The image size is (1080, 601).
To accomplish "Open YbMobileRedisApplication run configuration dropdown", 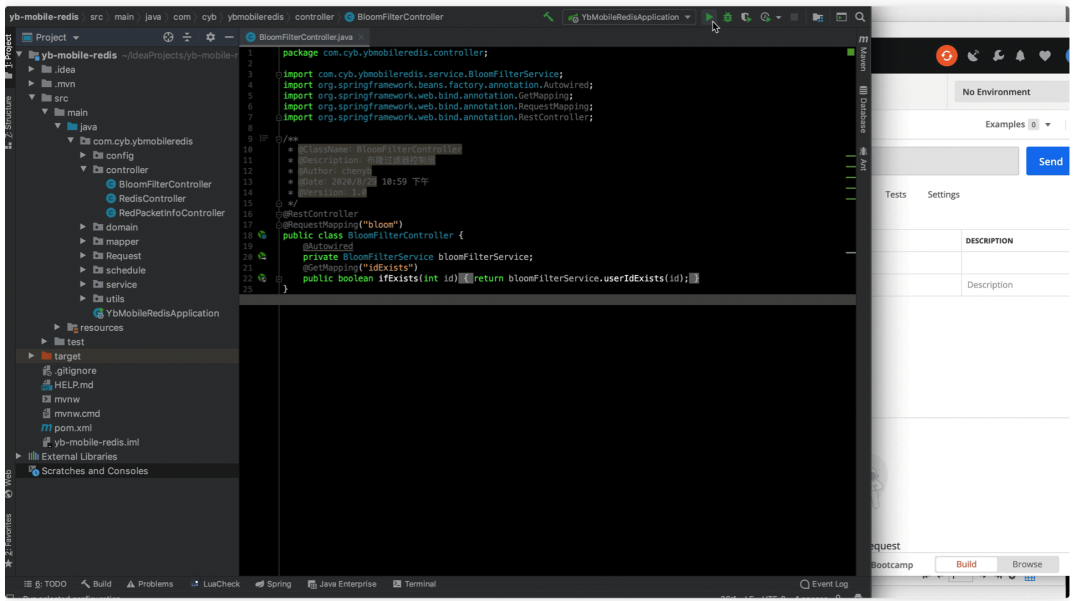I will click(x=629, y=17).
